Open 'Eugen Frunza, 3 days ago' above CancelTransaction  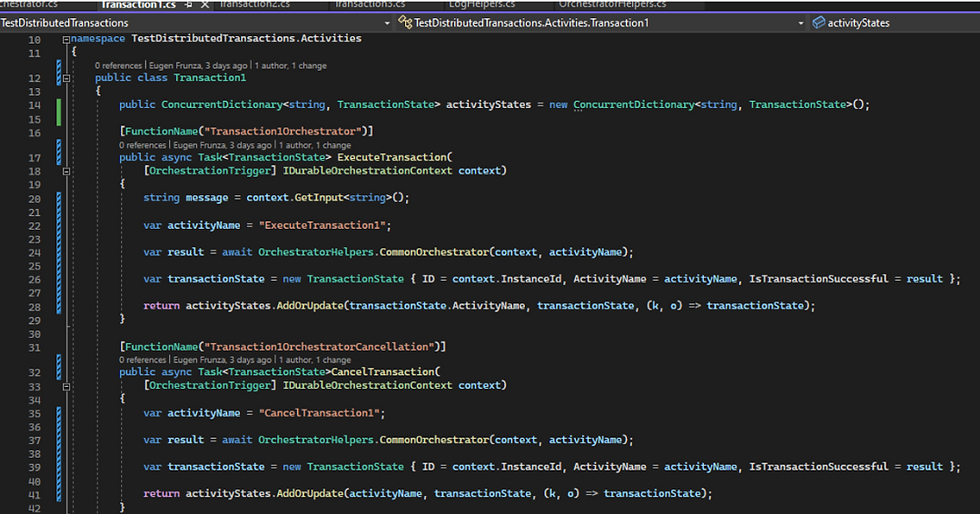(222, 360)
